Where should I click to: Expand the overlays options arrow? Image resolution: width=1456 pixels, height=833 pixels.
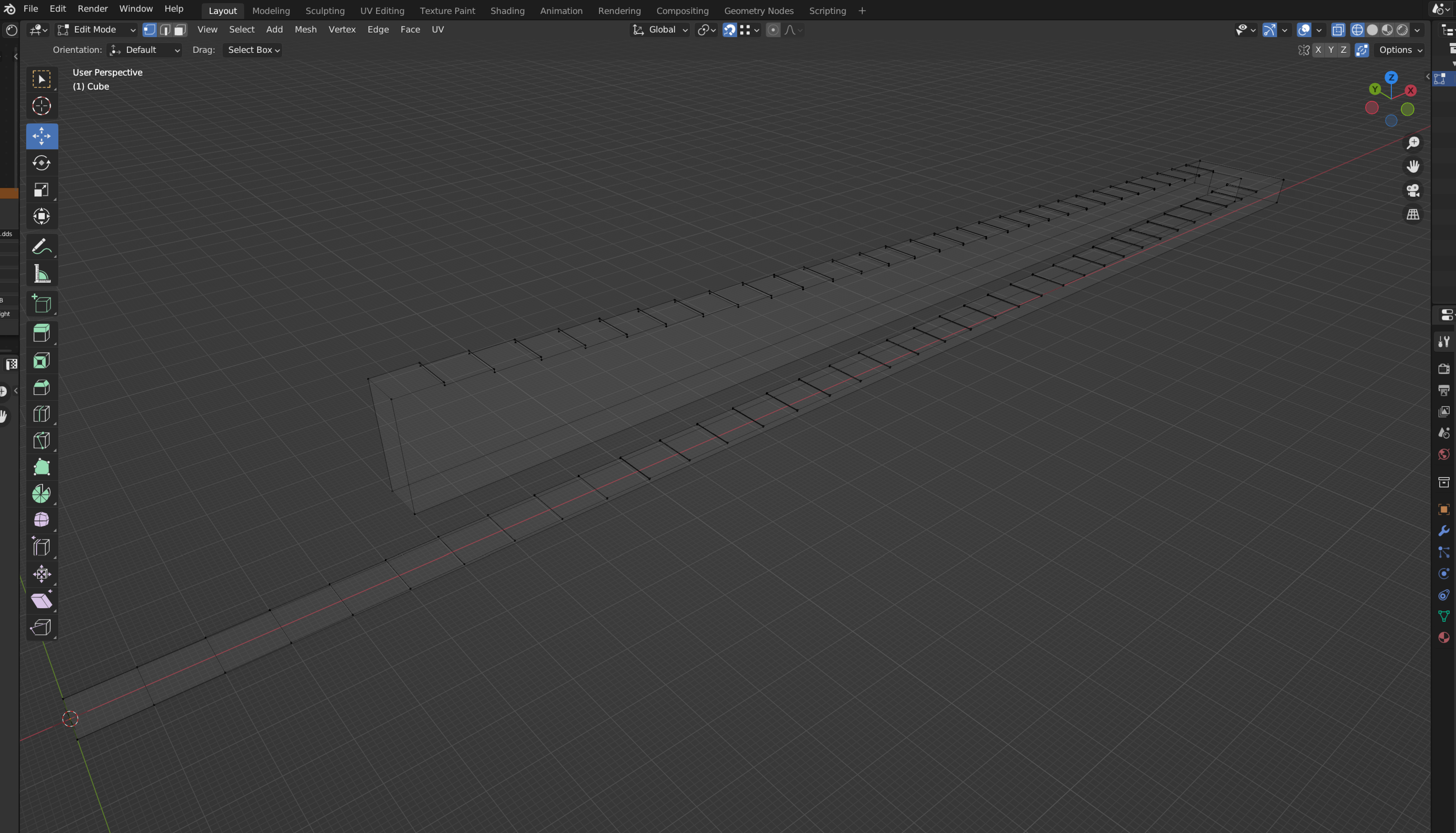(1319, 30)
